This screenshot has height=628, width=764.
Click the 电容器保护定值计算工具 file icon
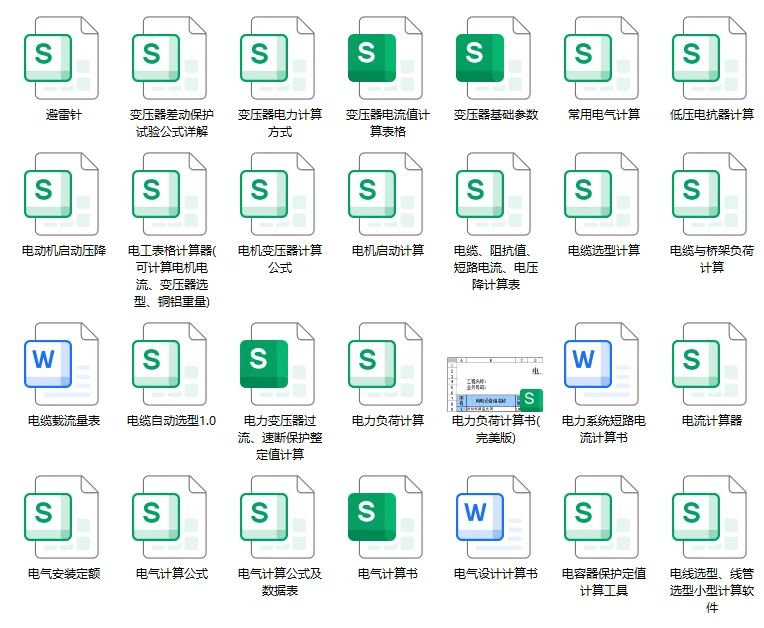(602, 517)
